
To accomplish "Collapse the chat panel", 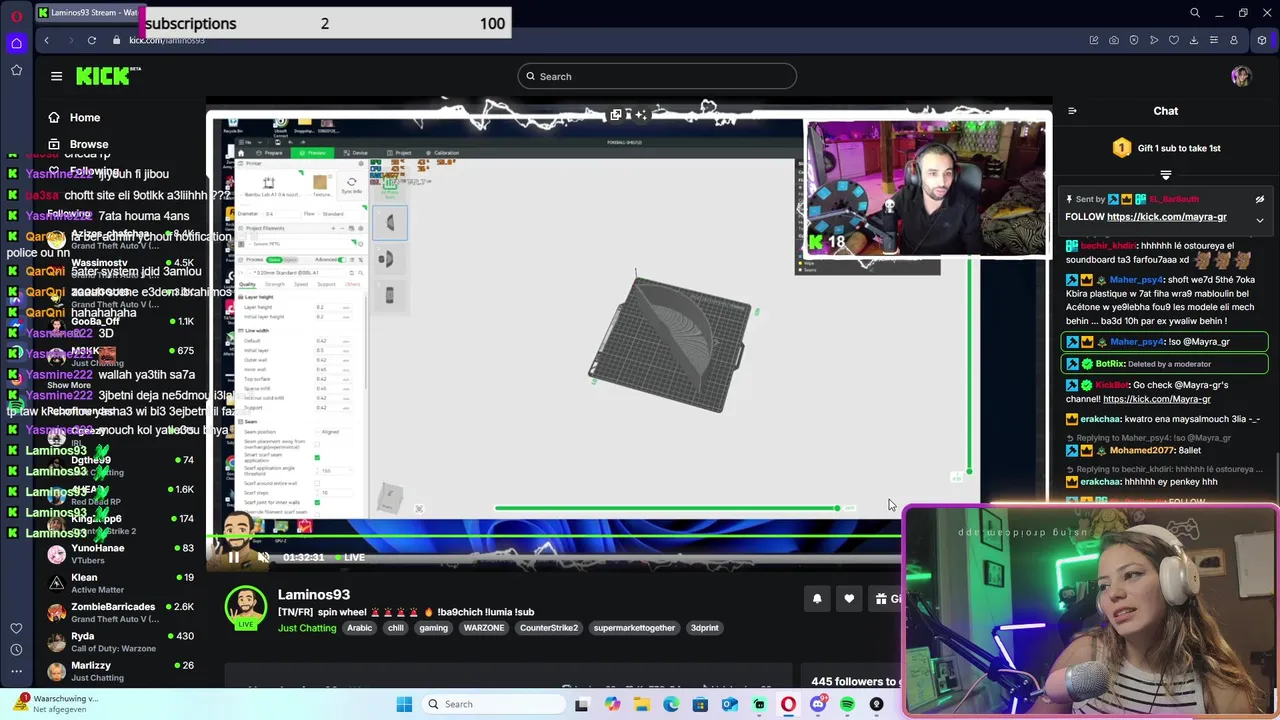I will (x=1072, y=111).
